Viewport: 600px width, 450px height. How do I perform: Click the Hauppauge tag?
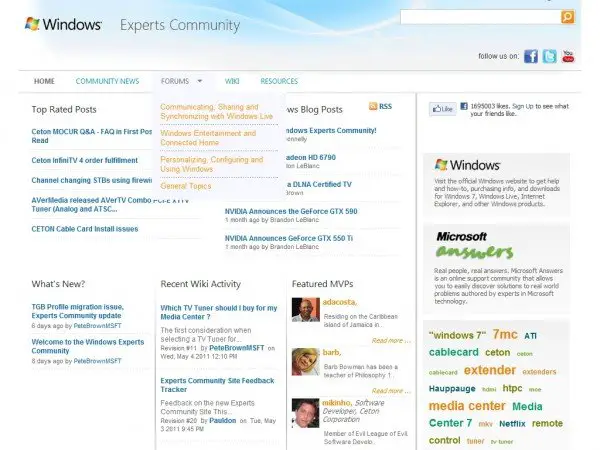coord(452,388)
